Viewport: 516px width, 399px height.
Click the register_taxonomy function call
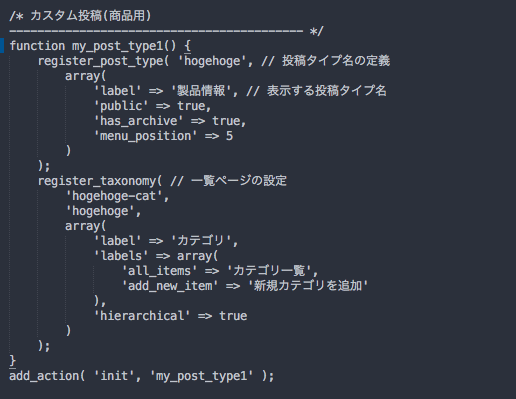pos(97,181)
